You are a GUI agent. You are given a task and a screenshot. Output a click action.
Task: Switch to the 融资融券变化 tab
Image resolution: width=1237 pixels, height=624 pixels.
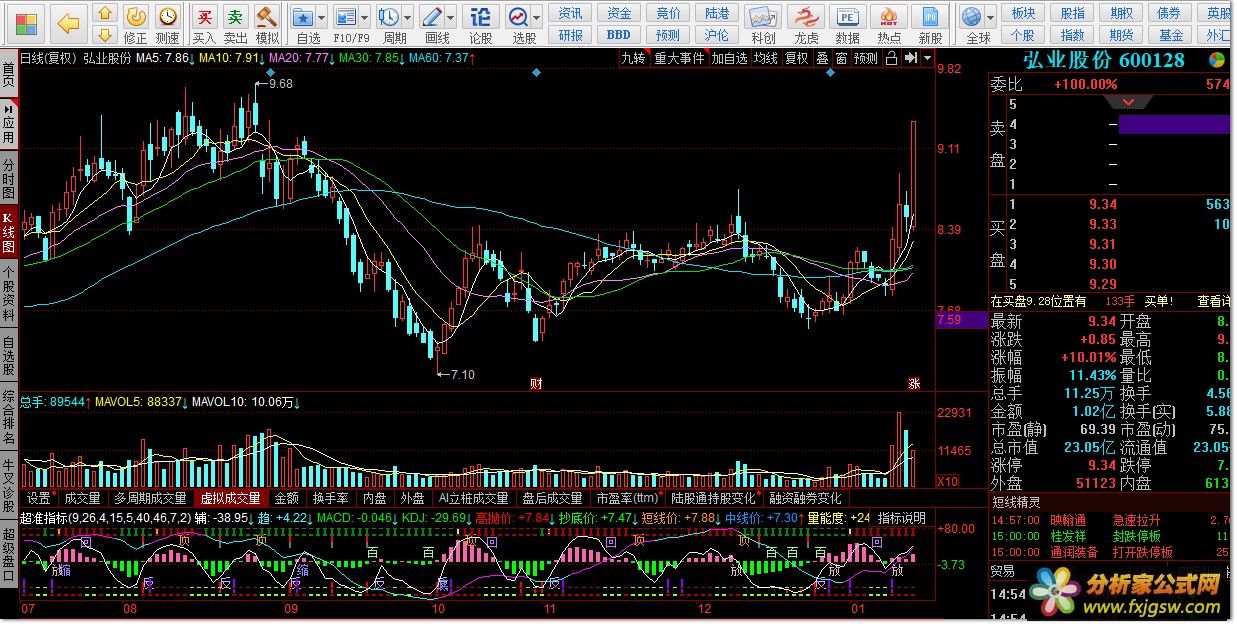point(805,498)
